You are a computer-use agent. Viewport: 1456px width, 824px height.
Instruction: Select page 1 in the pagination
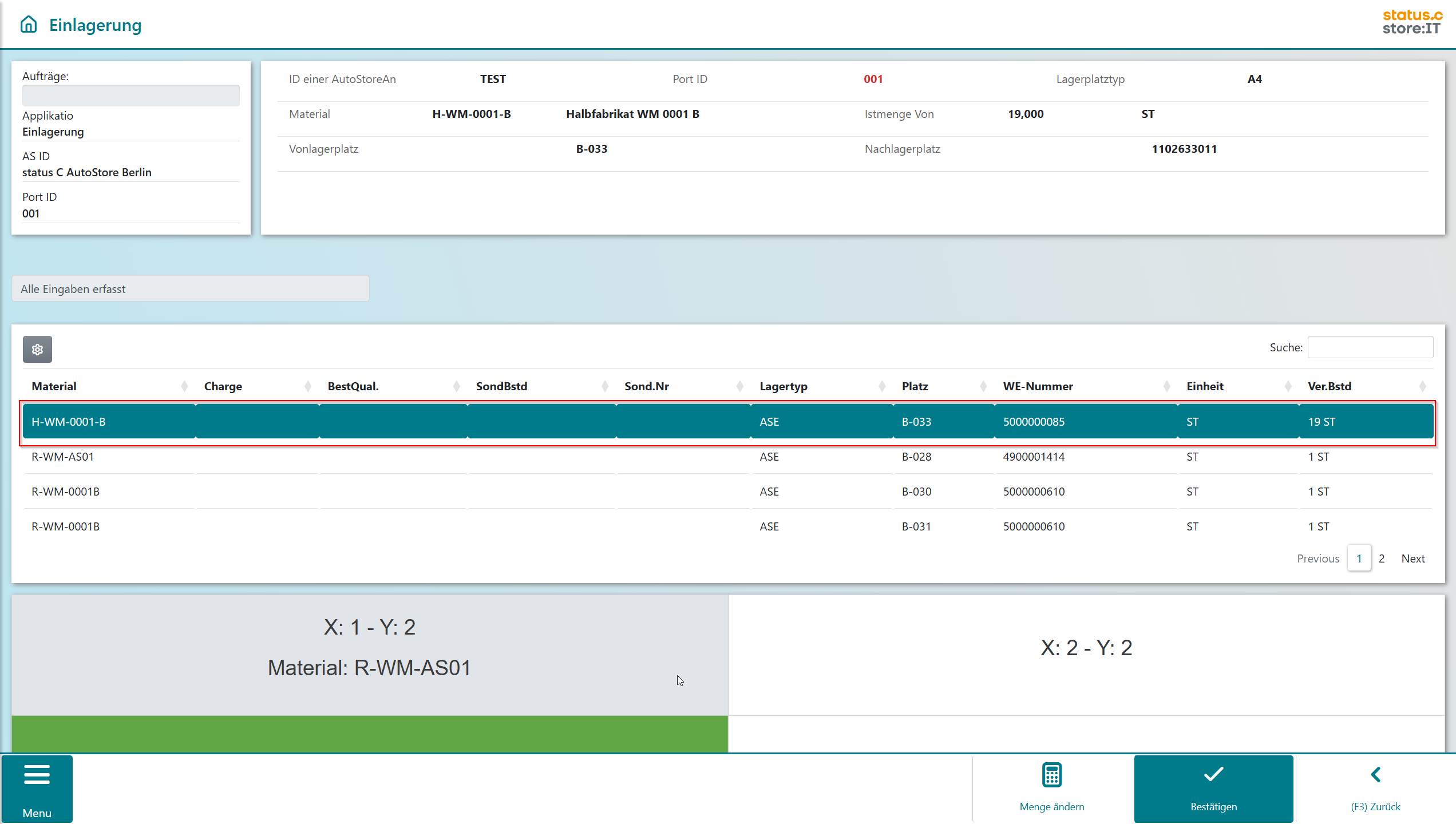pos(1359,558)
